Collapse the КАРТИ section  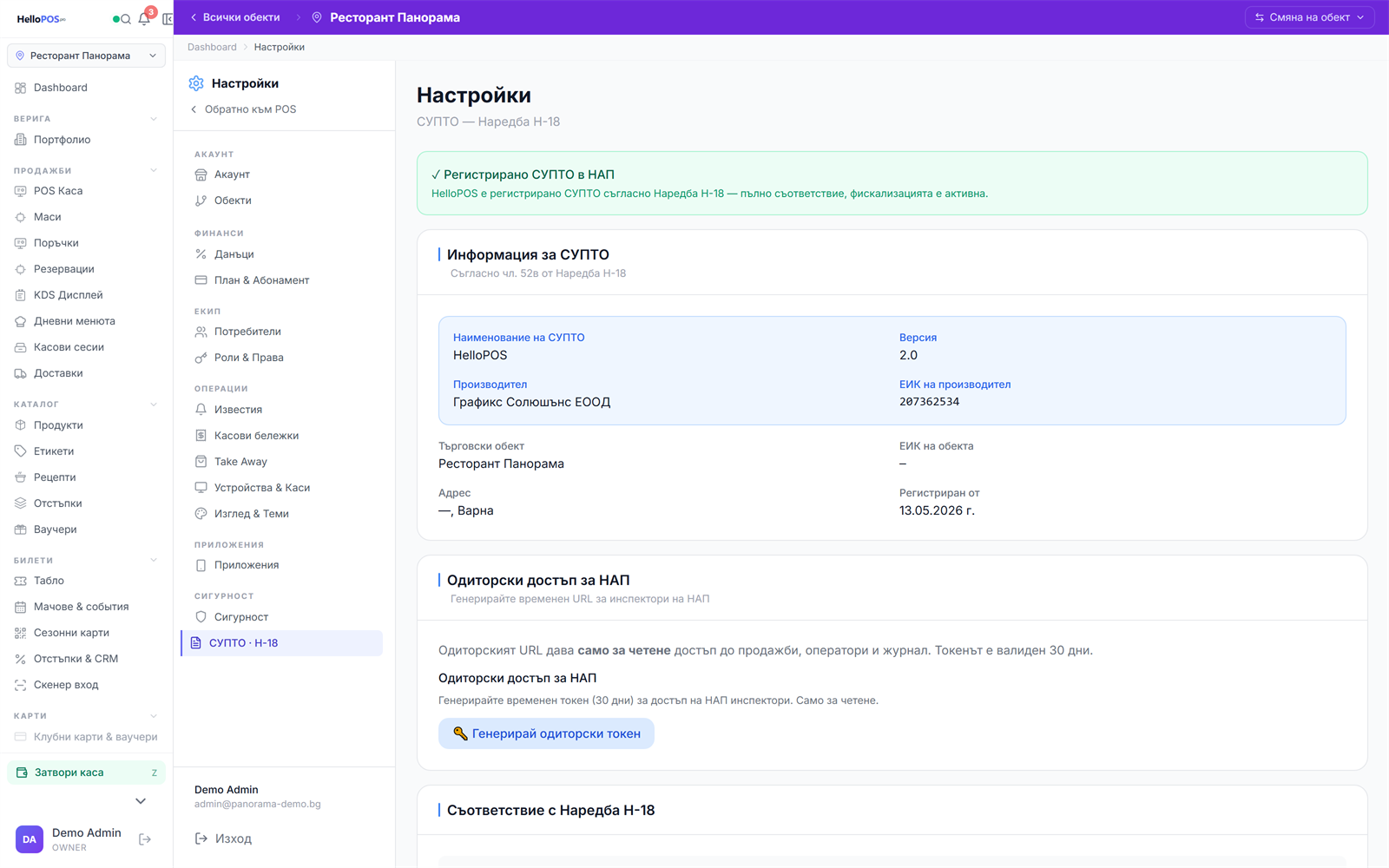[x=154, y=716]
